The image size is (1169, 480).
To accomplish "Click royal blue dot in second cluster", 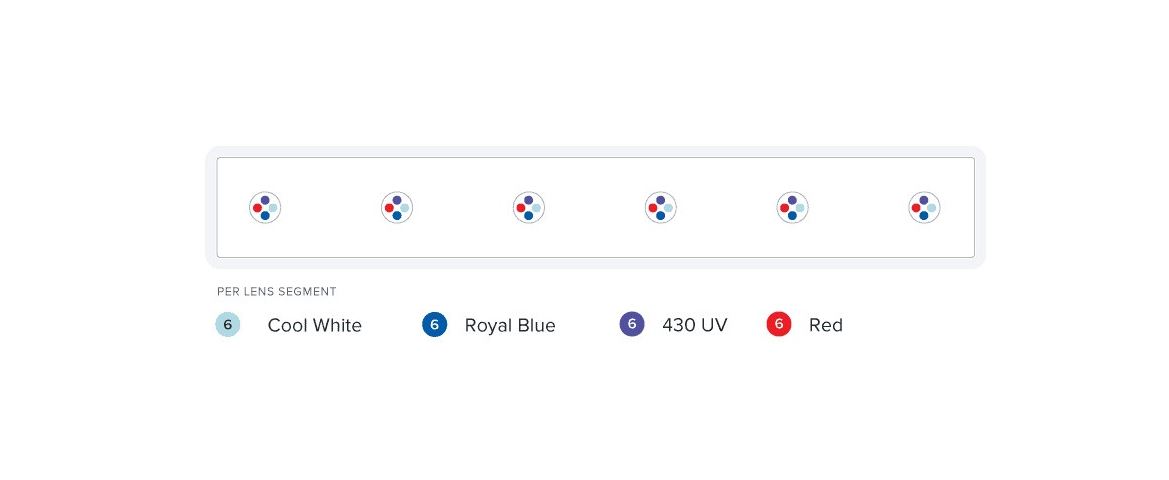I will [397, 215].
